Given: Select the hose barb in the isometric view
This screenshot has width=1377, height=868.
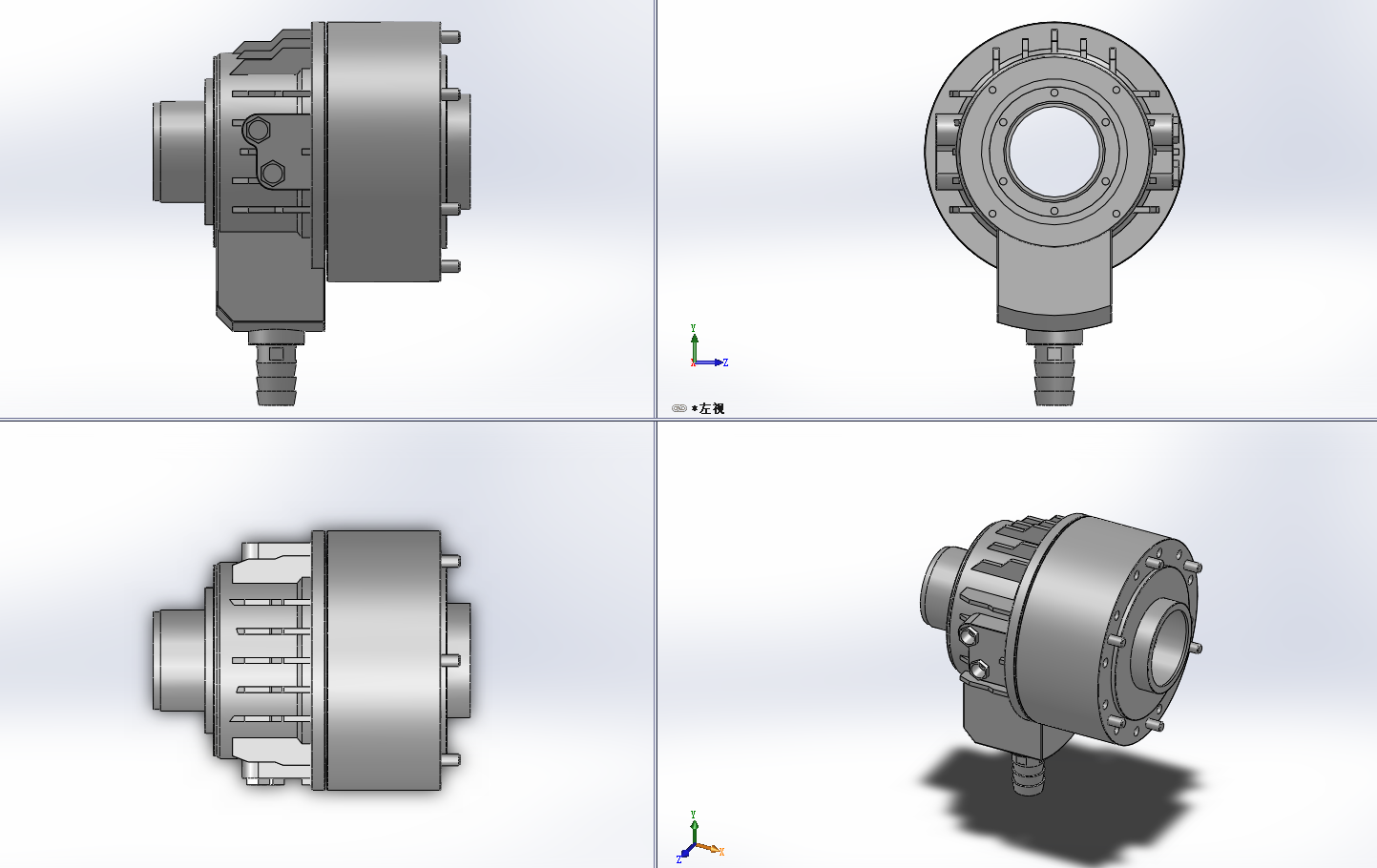Looking at the screenshot, I should [x=1029, y=776].
